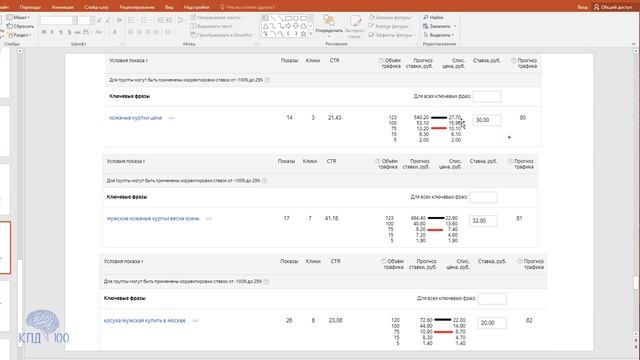Collapse the ribbon with the arrow
Viewport: 640px width, 360px height.
tap(634, 44)
